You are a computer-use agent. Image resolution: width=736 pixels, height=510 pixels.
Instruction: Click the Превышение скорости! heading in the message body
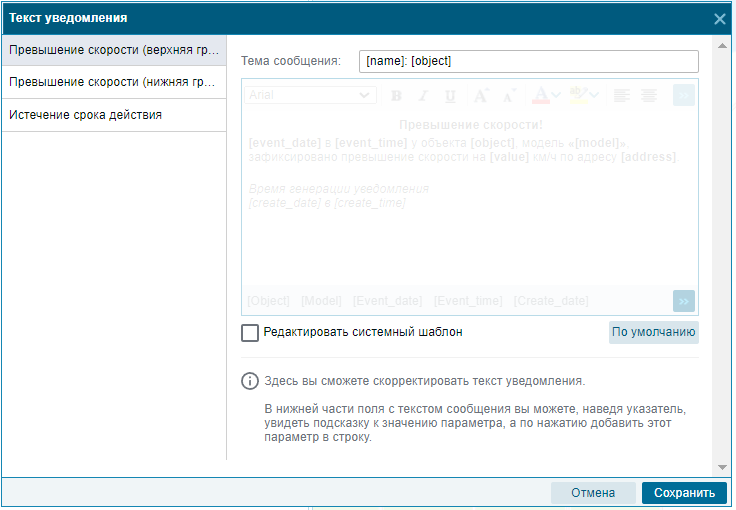(x=471, y=125)
